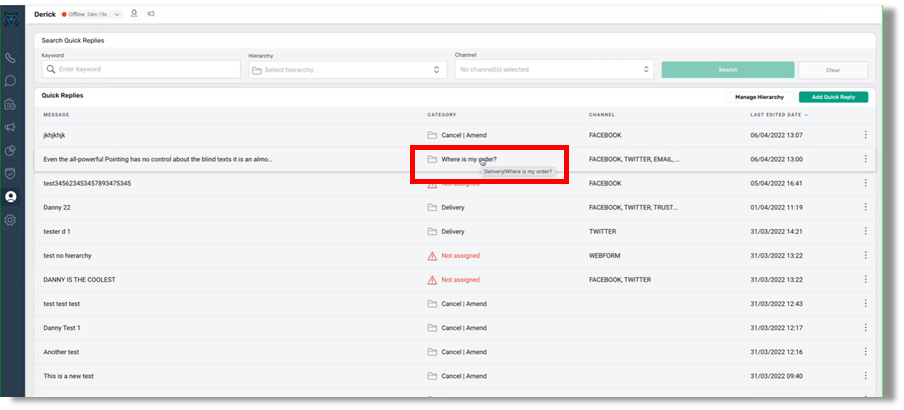The width and height of the screenshot is (904, 410).
Task: Click the shield icon in the sidebar
Action: [x=10, y=173]
